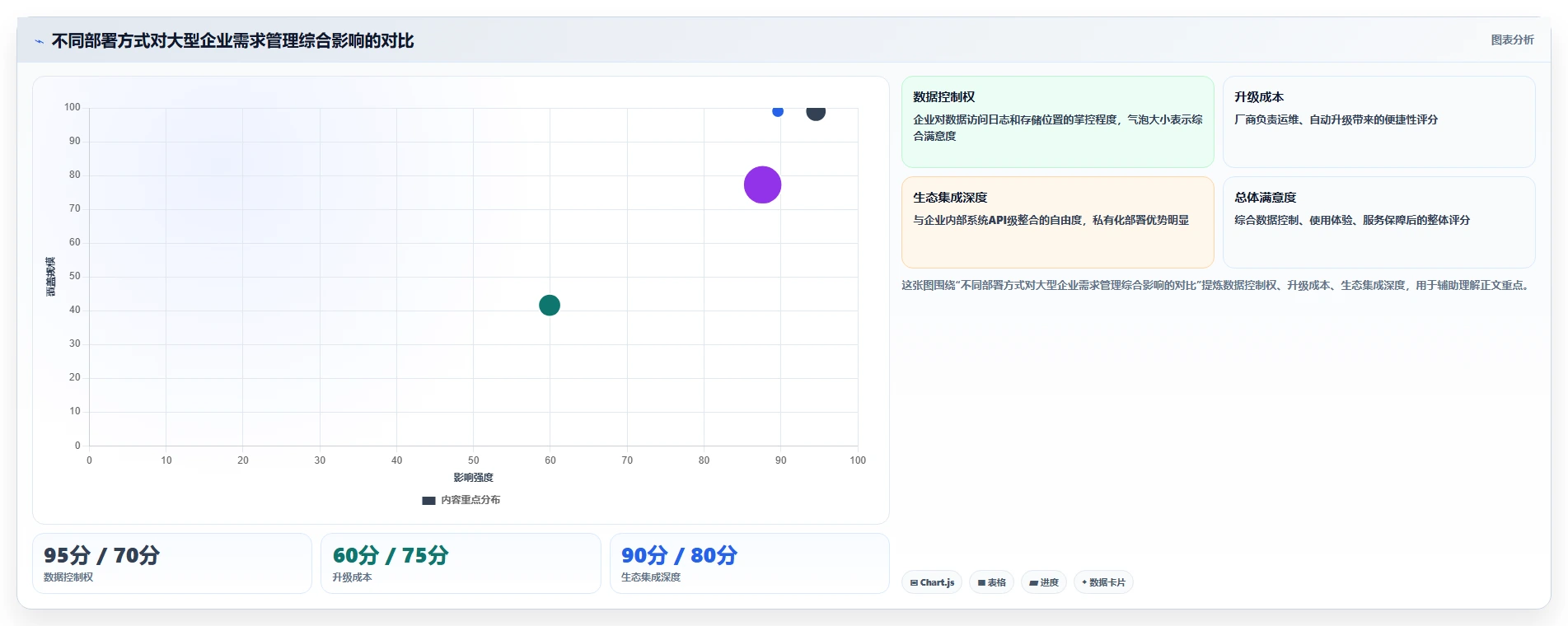Click the 升级成本 label under 60分
This screenshot has height=626, width=1568.
coord(353,577)
